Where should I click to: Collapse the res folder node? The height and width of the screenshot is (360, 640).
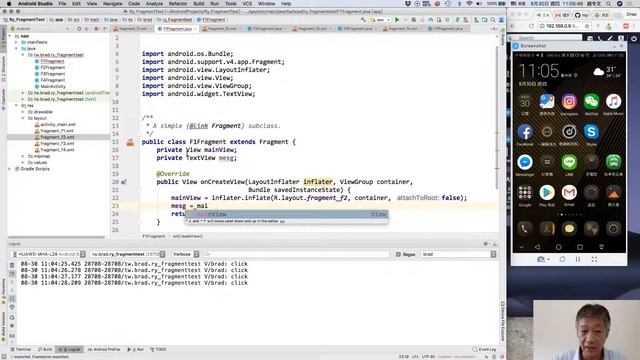pos(17,105)
